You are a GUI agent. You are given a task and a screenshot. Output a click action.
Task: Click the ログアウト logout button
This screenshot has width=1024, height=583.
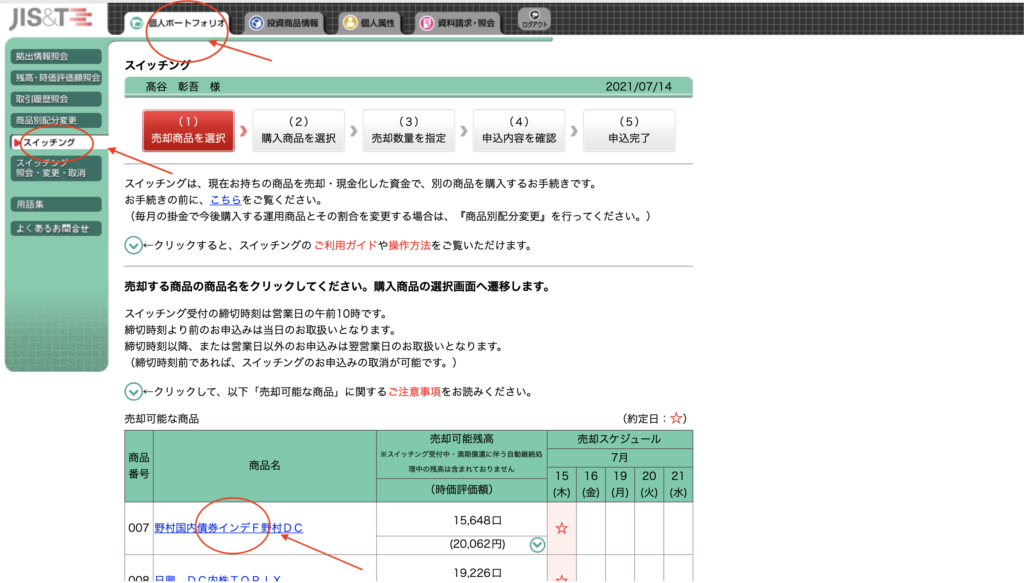pos(534,19)
